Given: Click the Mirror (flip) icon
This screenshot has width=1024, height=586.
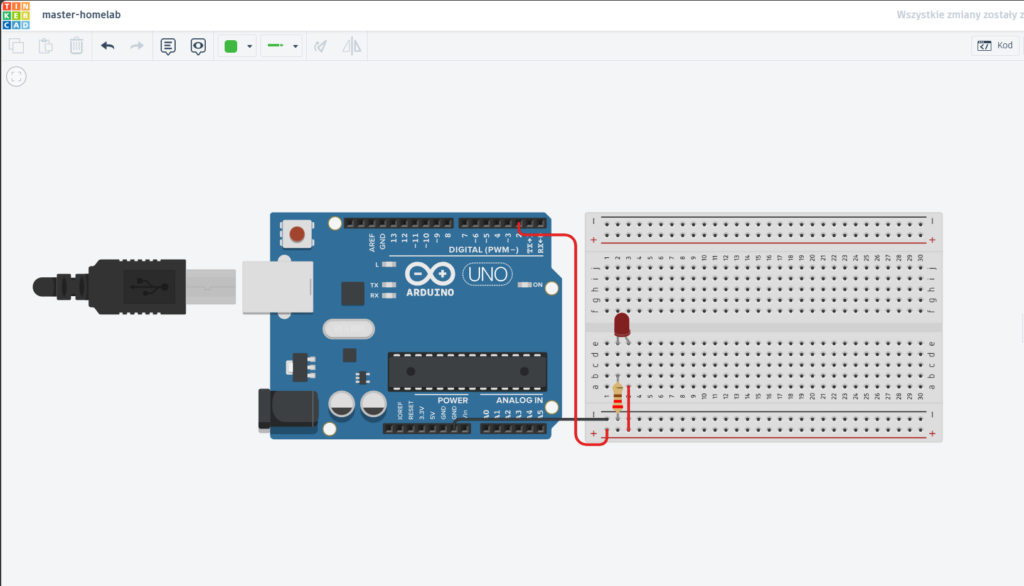Looking at the screenshot, I should point(351,45).
